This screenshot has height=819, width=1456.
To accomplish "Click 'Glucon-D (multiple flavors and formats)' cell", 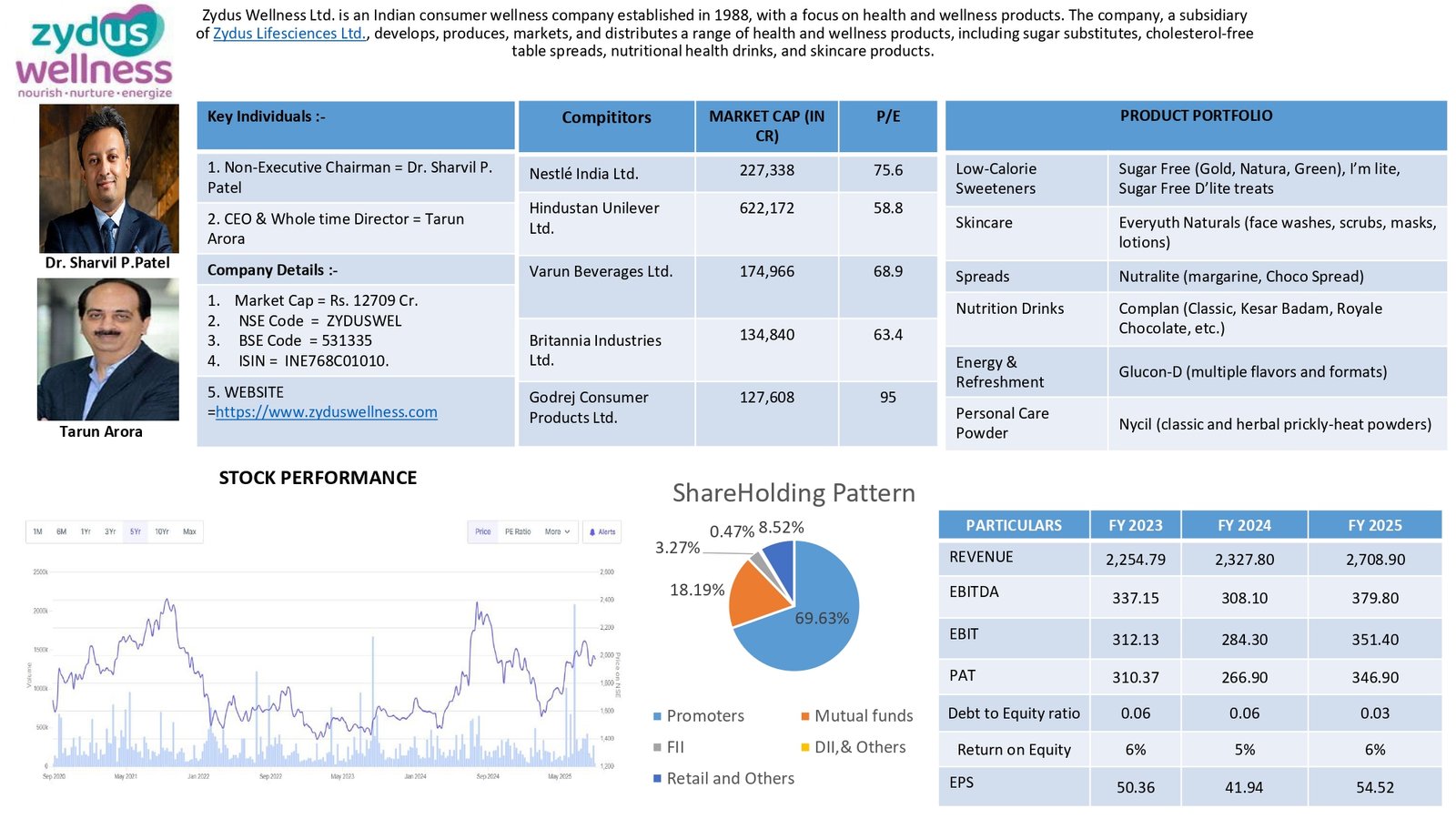I will pos(1277,371).
